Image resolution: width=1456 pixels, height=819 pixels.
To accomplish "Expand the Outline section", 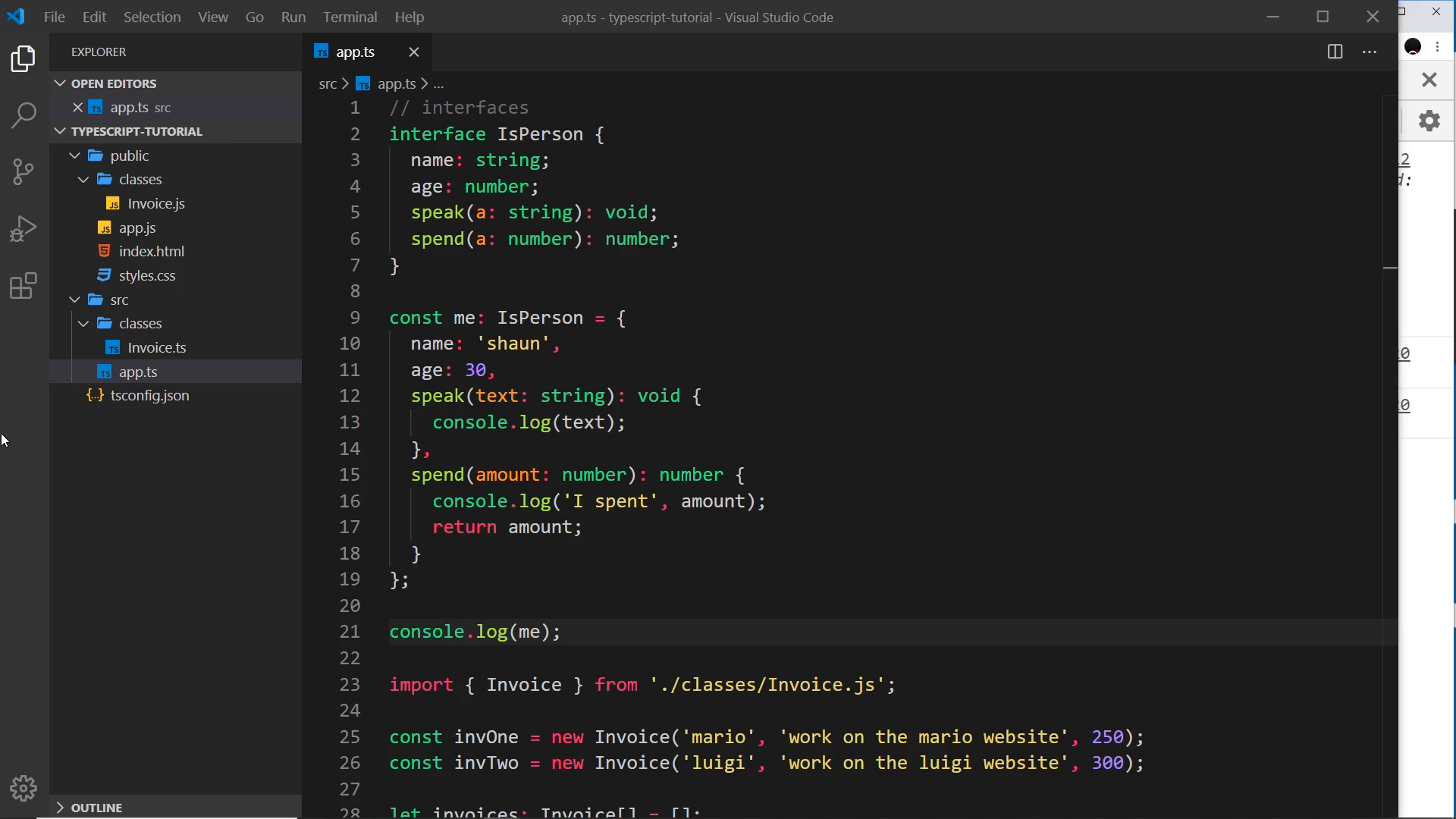I will (x=96, y=808).
